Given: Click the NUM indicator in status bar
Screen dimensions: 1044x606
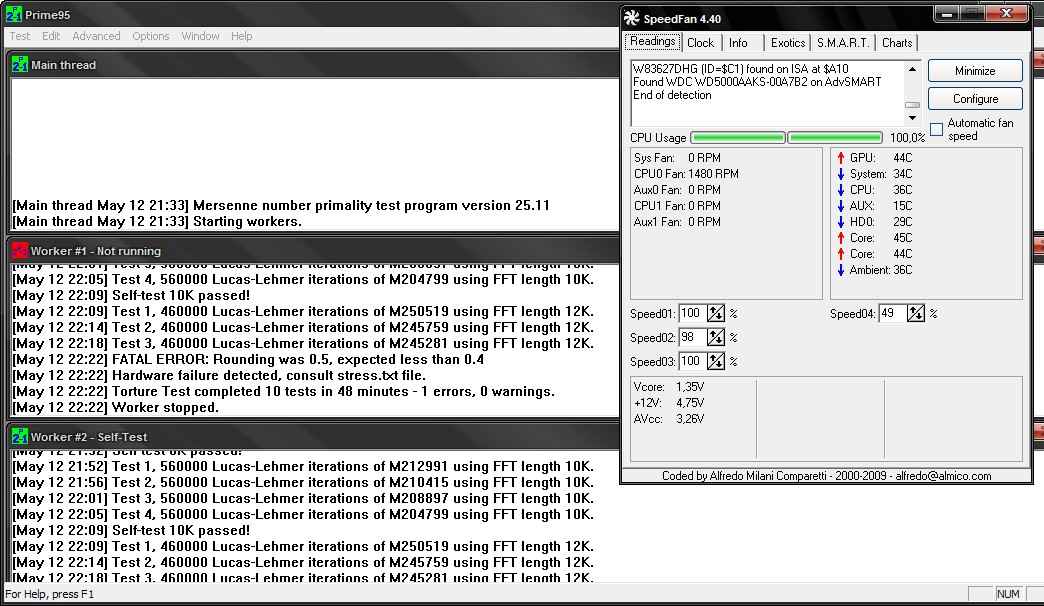Looking at the screenshot, I should click(1008, 594).
